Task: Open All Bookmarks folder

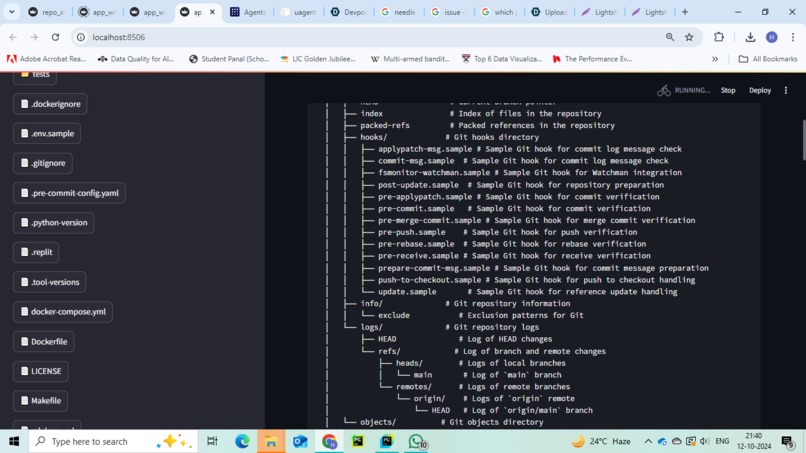Action: [768, 59]
